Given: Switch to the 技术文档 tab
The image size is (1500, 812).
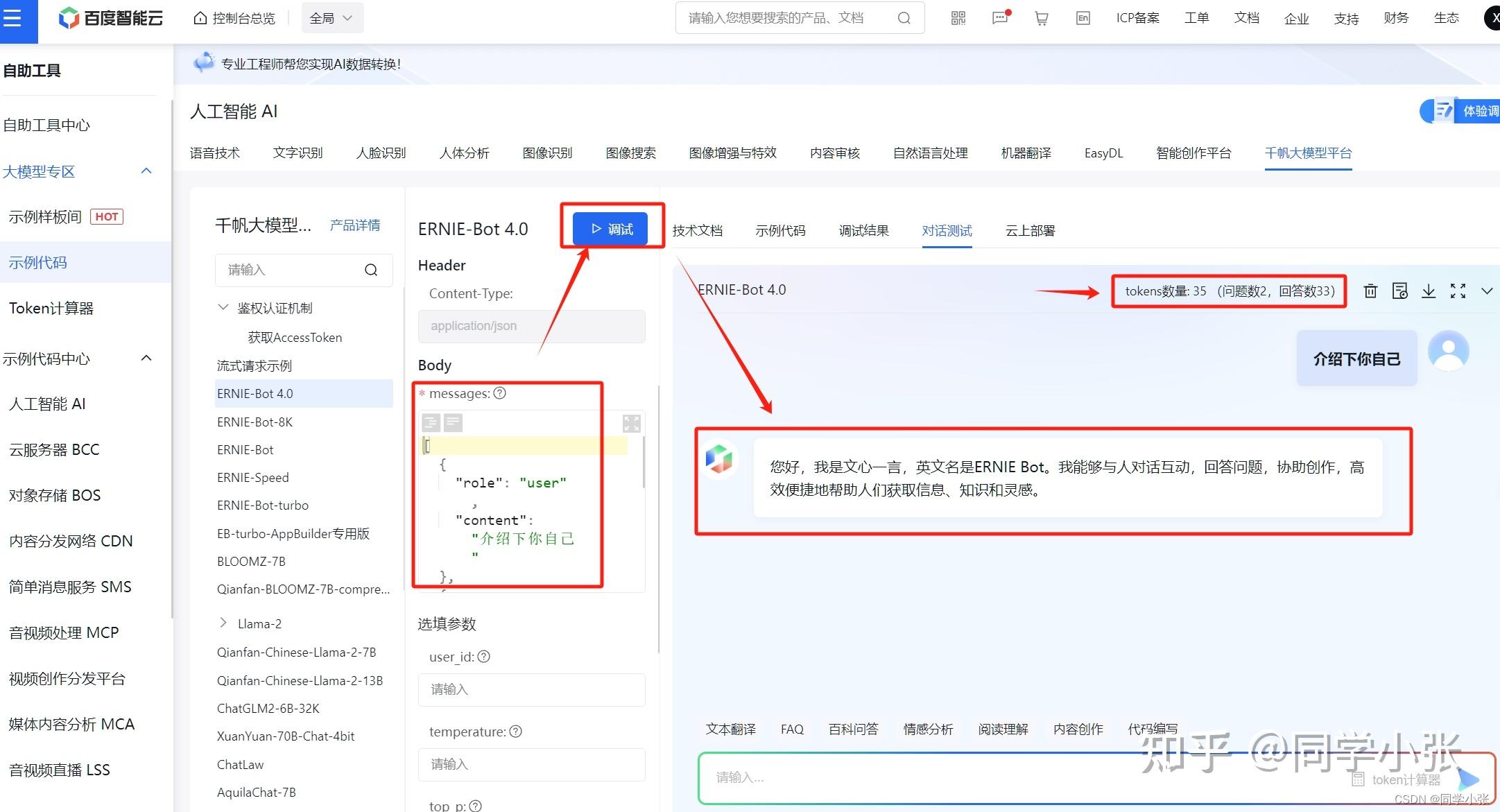Looking at the screenshot, I should tap(698, 230).
